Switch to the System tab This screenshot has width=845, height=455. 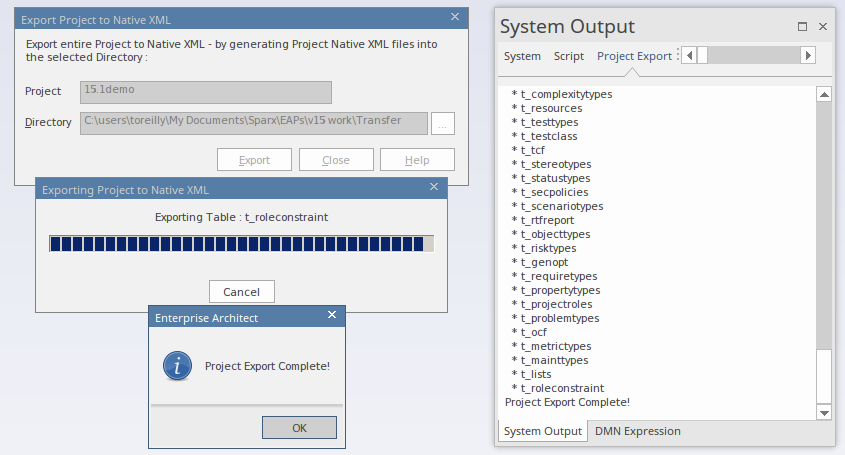[522, 56]
